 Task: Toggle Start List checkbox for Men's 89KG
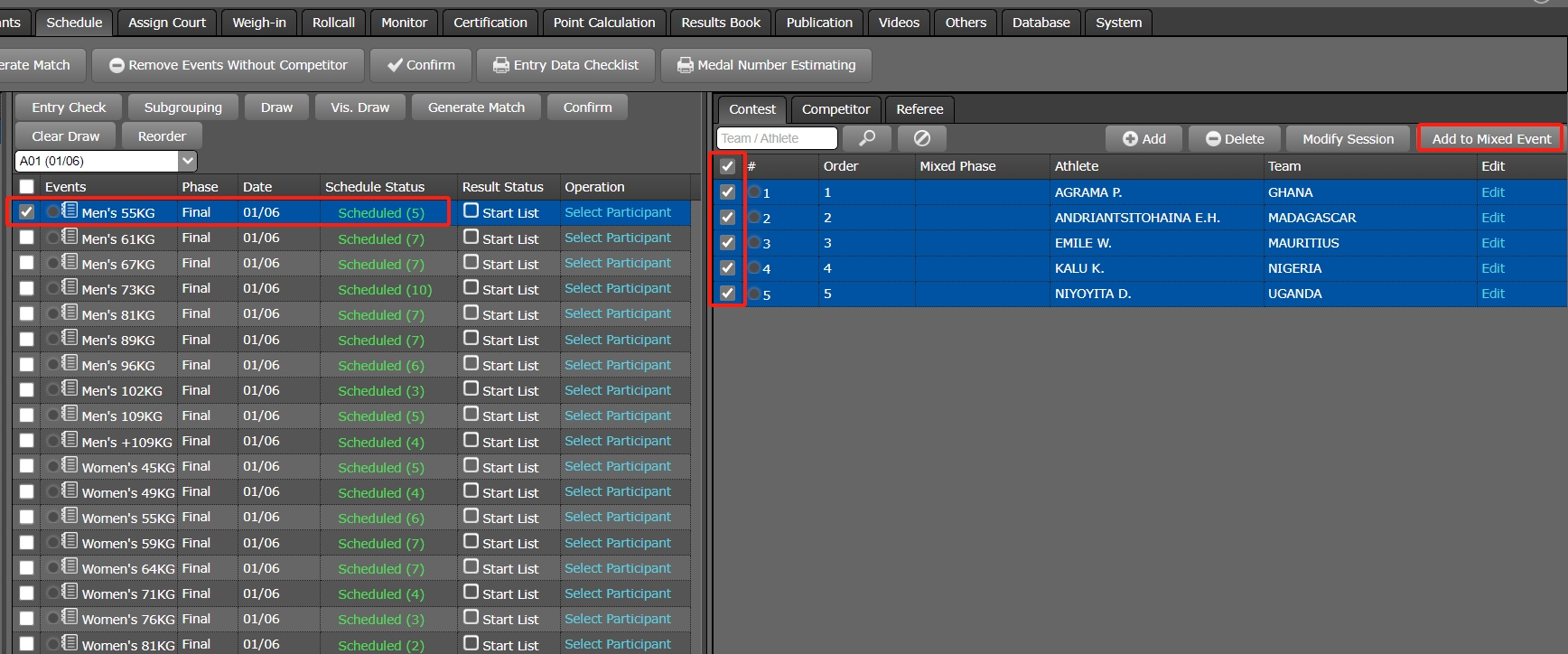tap(471, 338)
